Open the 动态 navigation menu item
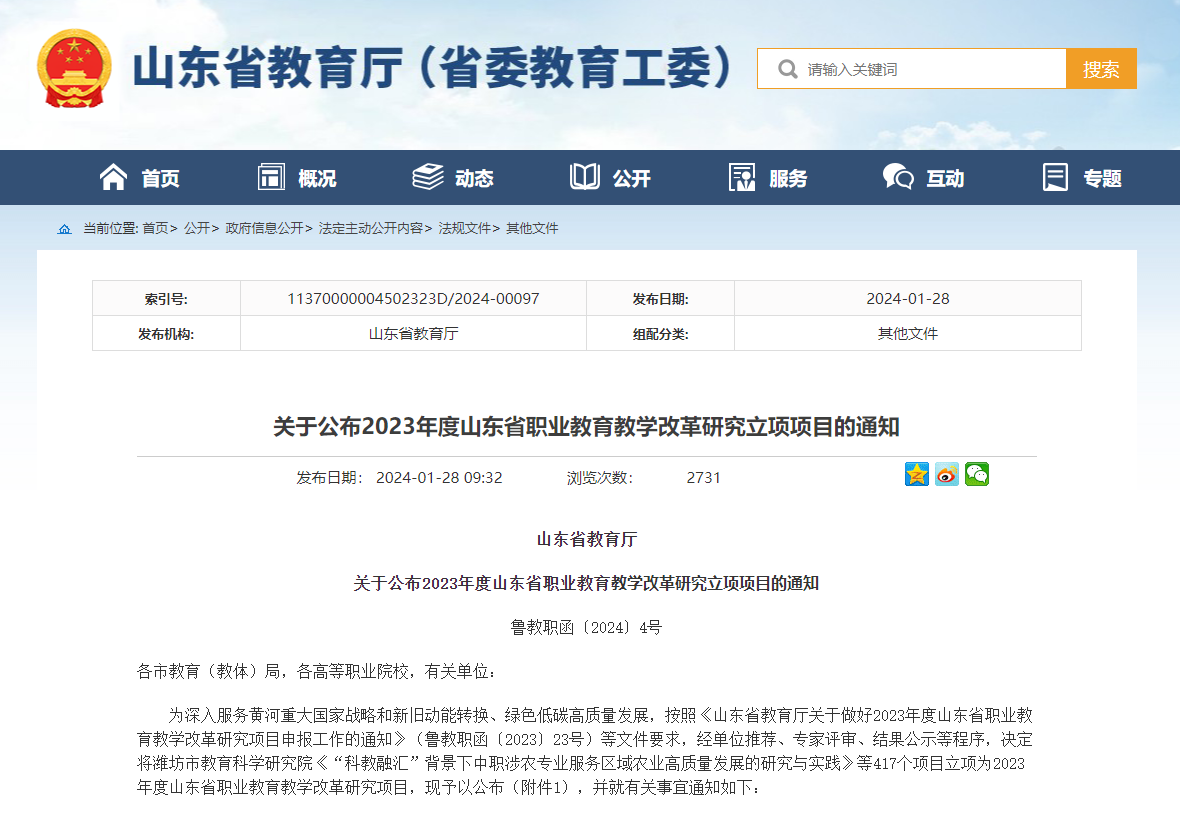Viewport: 1180px width, 814px height. pos(474,178)
